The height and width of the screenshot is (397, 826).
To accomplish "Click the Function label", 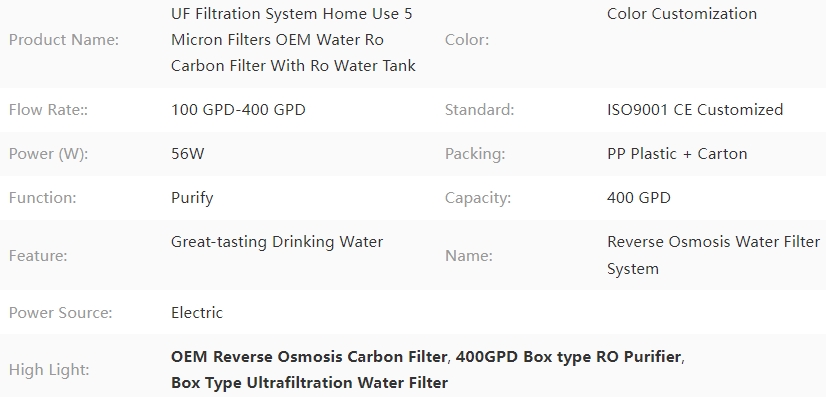I will click(x=43, y=198).
